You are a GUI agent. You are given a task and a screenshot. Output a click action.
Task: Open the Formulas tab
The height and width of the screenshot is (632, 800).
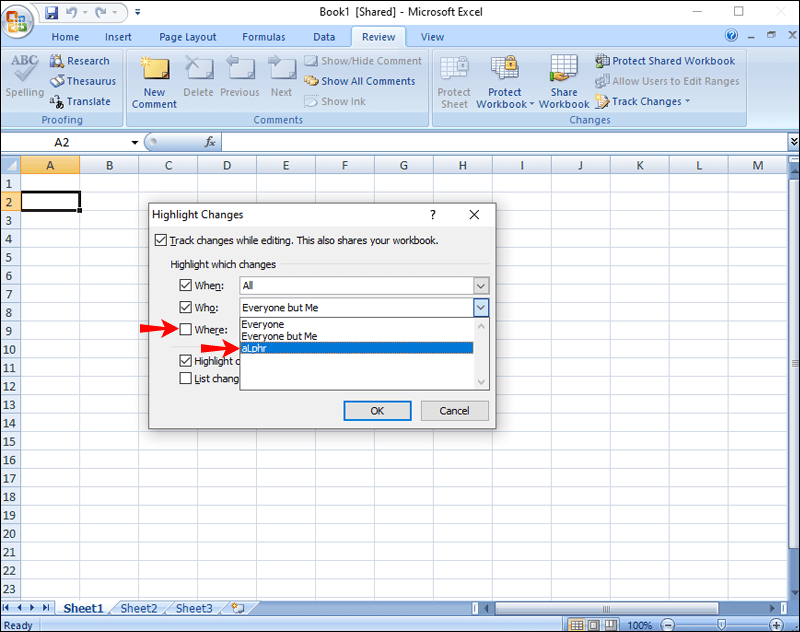click(x=263, y=37)
